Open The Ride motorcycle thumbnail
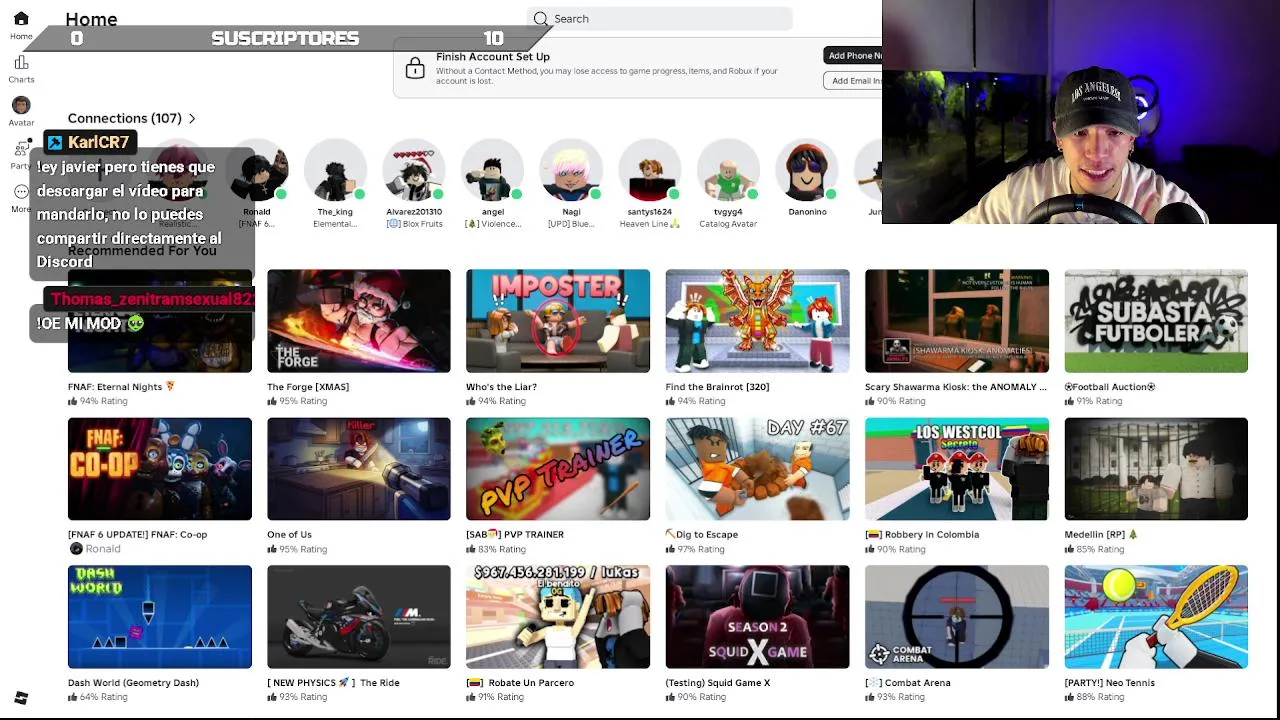1280x720 pixels. (x=359, y=617)
